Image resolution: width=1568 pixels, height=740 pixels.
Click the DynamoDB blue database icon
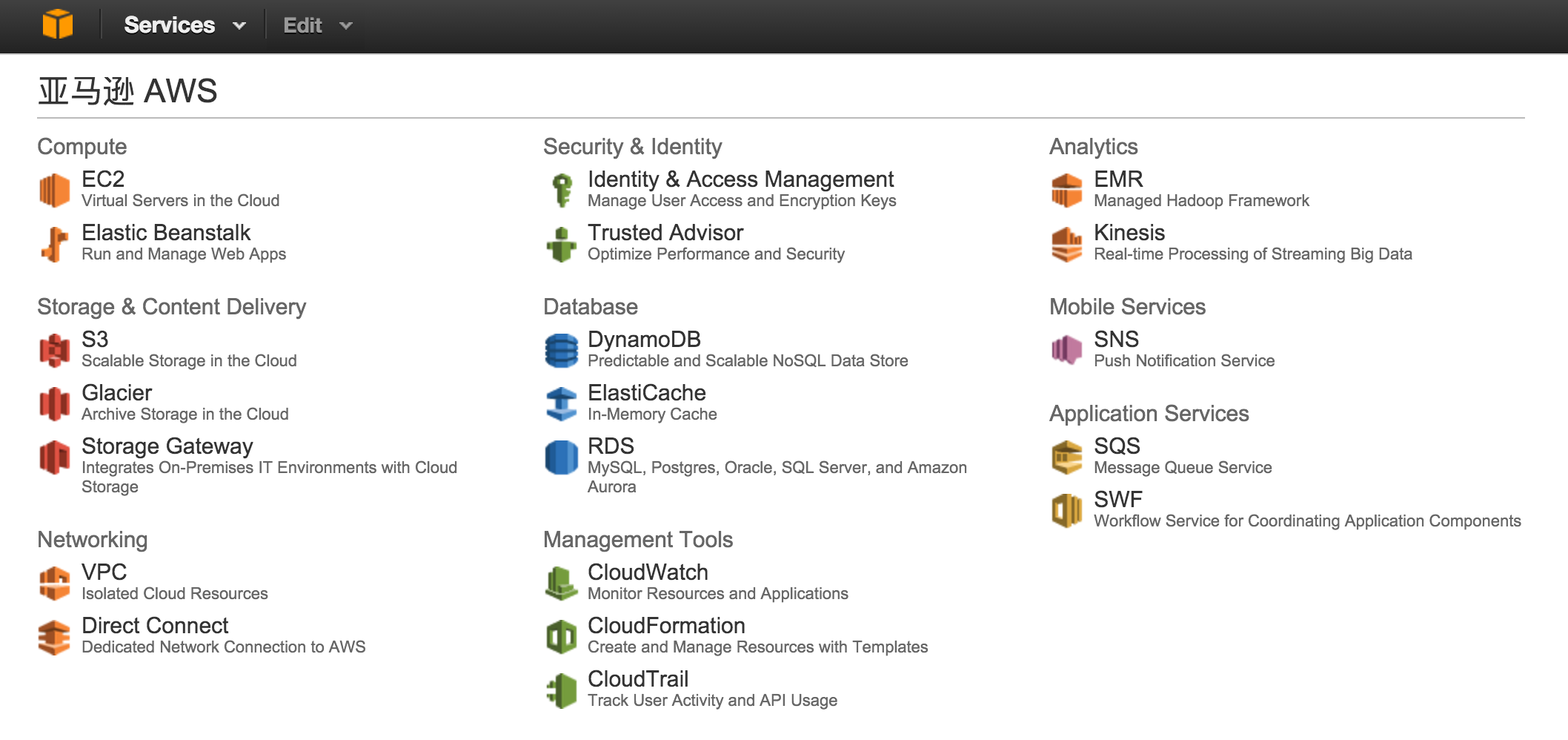pos(561,350)
